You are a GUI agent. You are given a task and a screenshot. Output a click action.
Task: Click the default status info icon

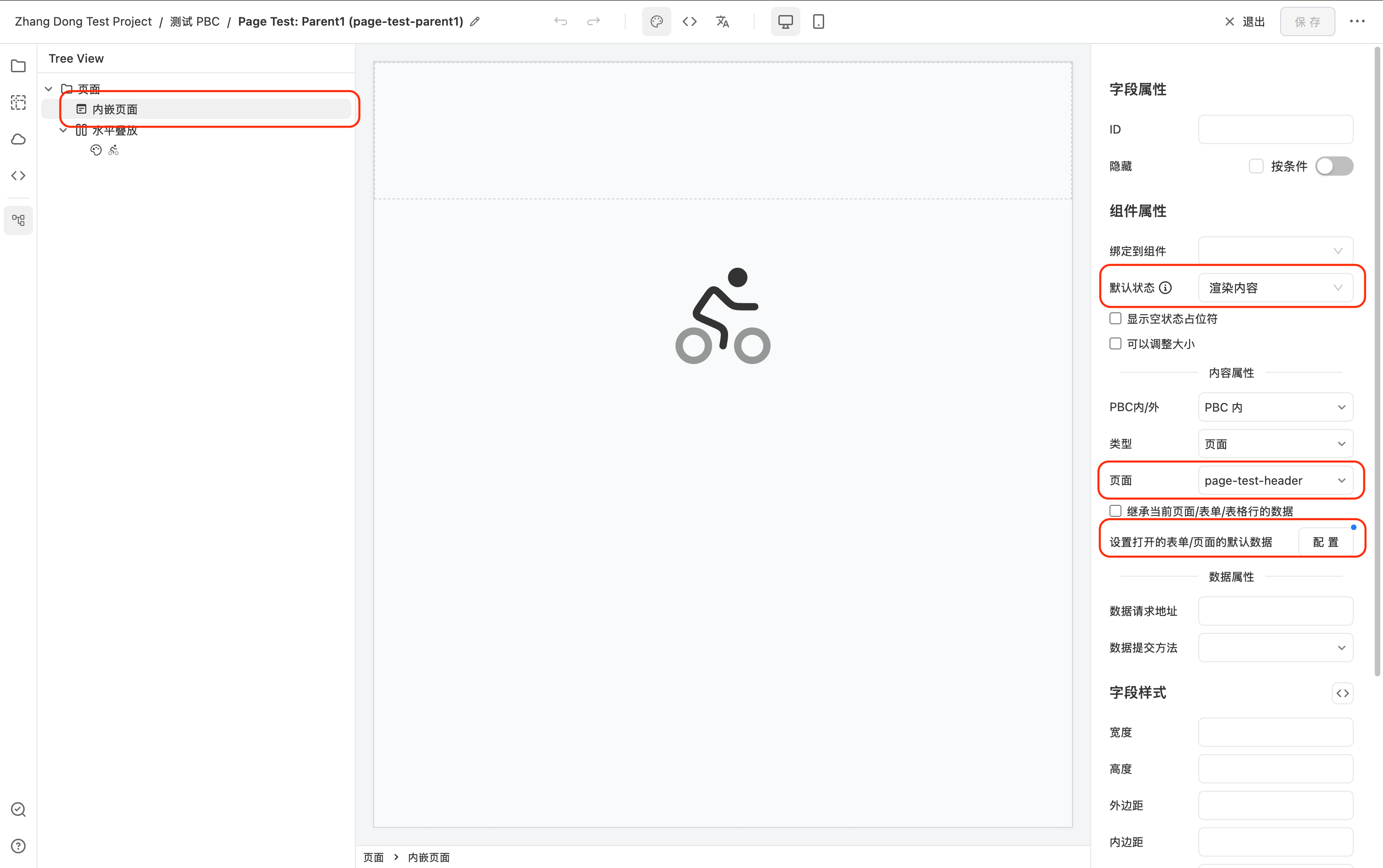click(1165, 288)
